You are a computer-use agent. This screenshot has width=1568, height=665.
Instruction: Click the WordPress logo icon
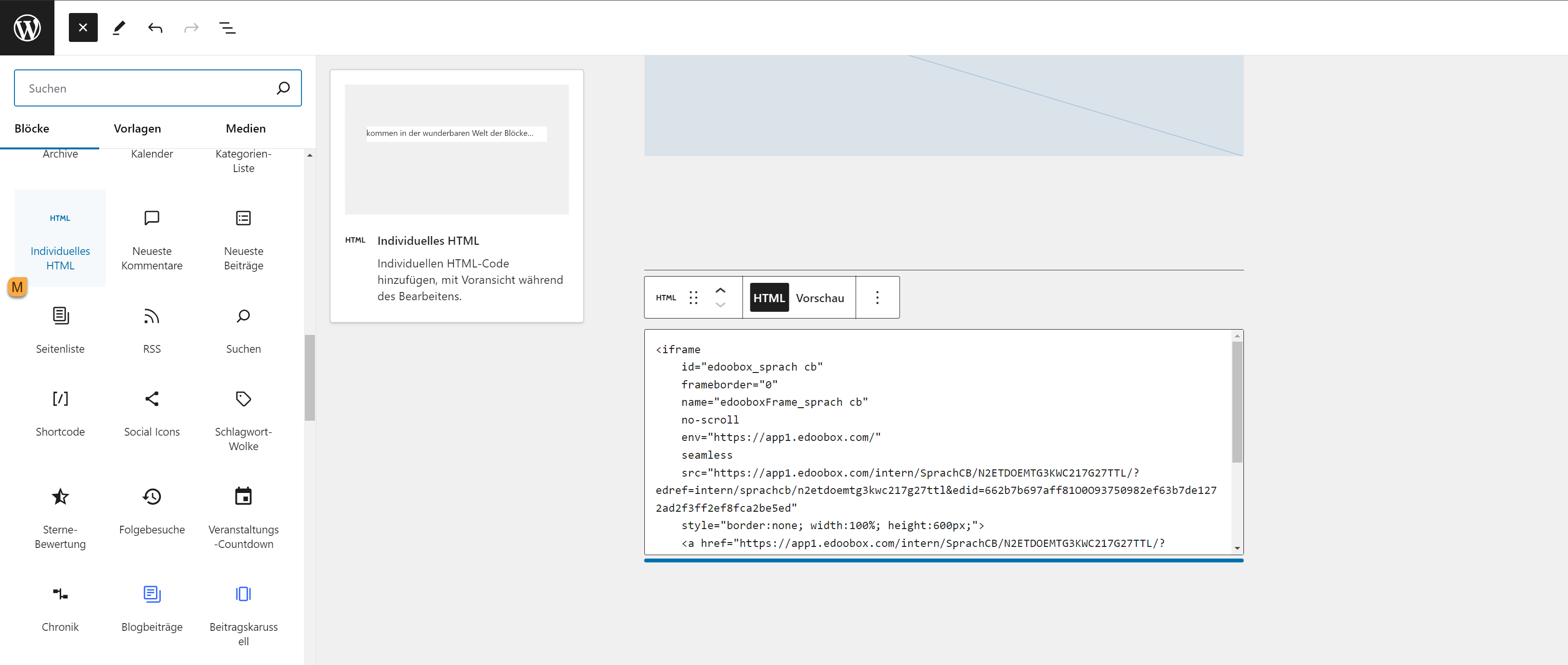(x=27, y=27)
